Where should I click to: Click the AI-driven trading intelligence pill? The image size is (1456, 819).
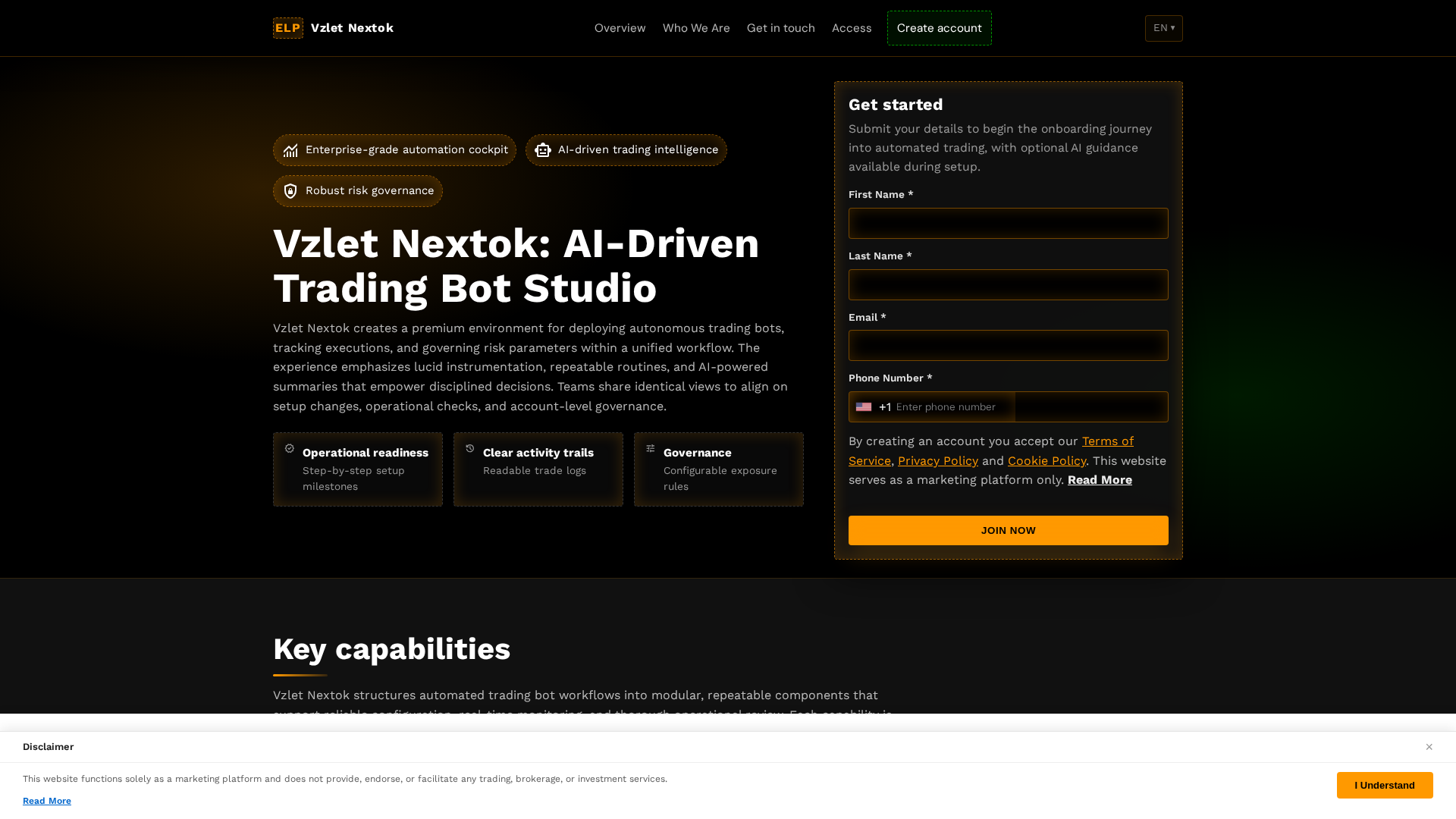pyautogui.click(x=626, y=150)
